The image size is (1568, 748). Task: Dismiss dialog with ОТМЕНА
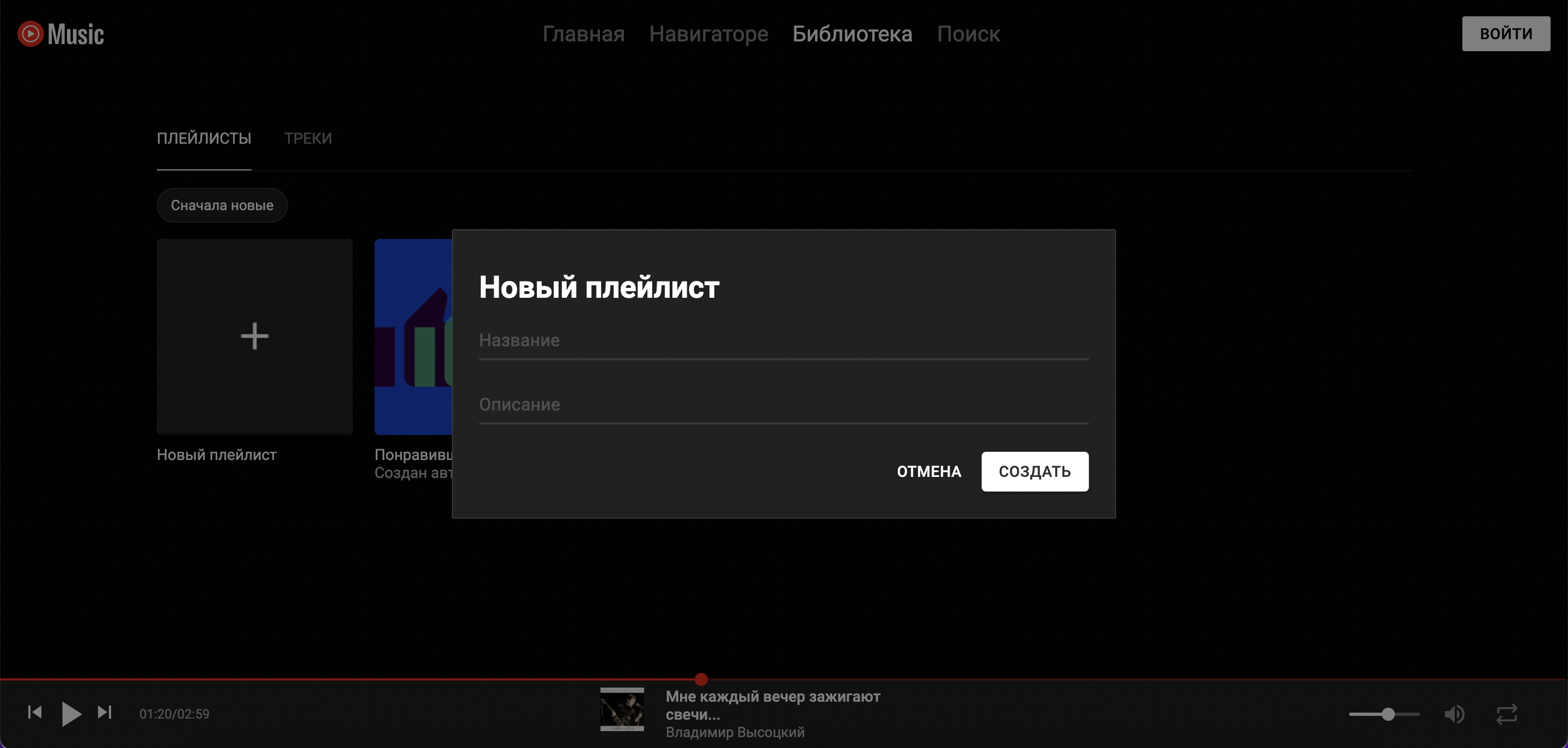(928, 471)
